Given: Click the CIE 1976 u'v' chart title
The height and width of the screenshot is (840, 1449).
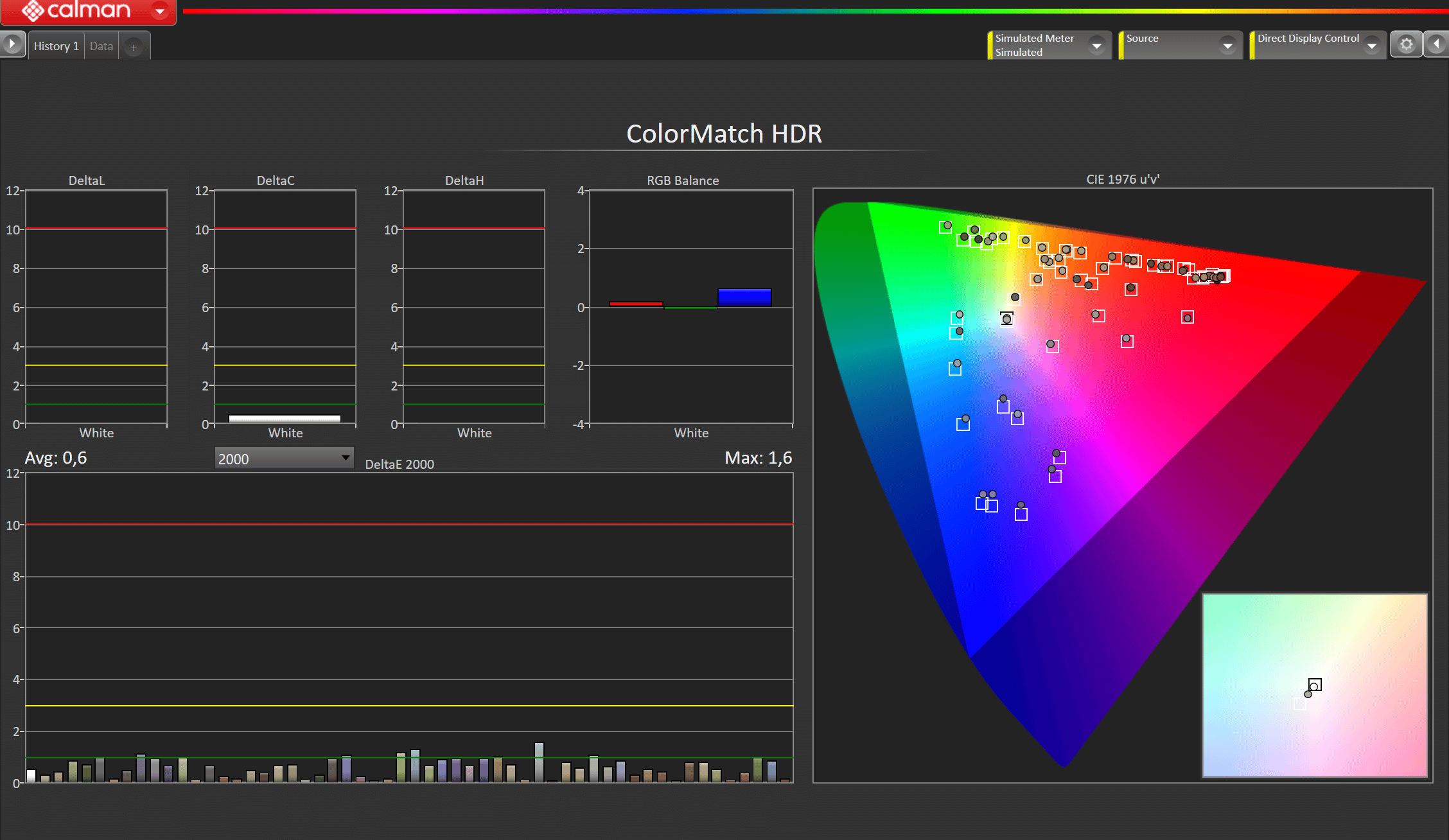Looking at the screenshot, I should (x=1122, y=179).
